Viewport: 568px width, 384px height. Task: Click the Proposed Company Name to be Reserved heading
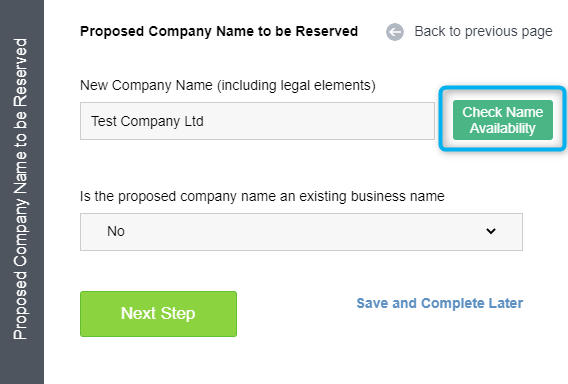[219, 31]
